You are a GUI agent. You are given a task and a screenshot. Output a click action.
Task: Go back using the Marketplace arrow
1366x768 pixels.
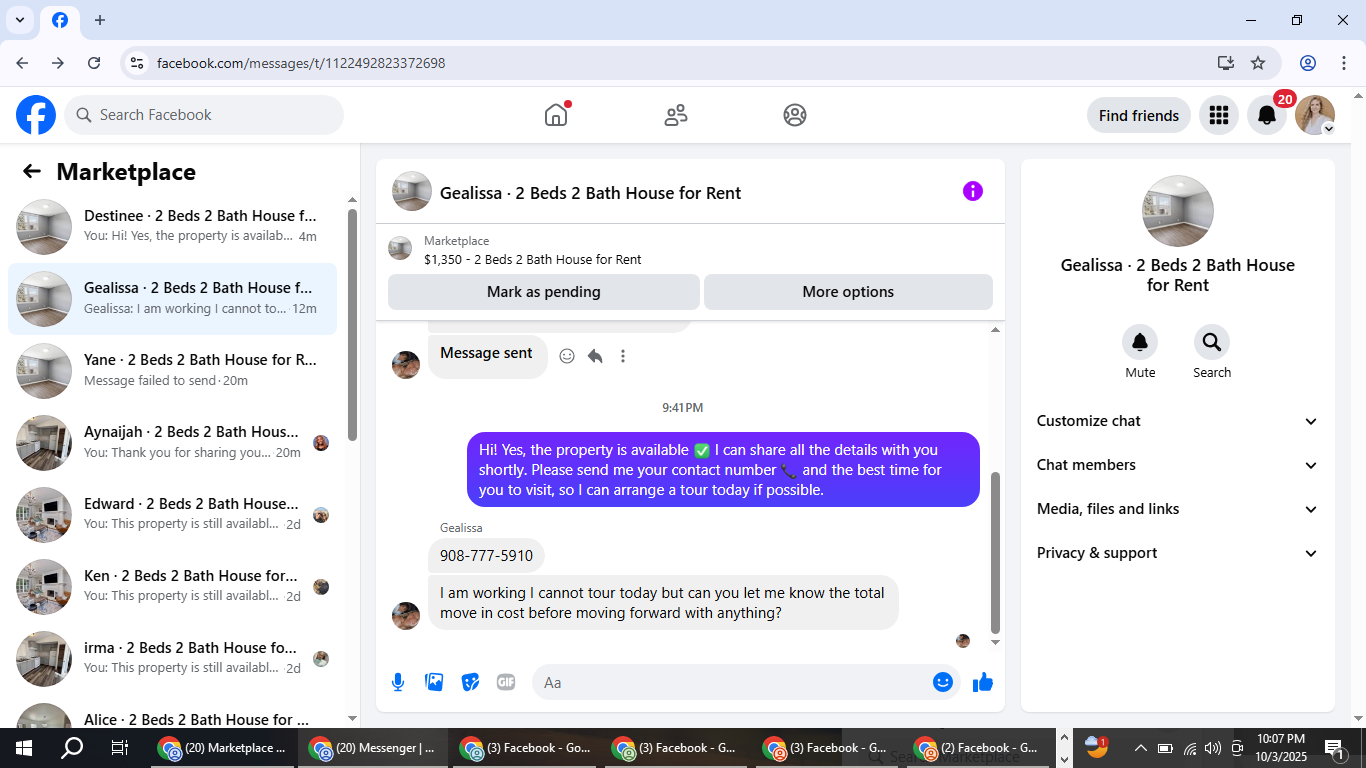pos(32,171)
